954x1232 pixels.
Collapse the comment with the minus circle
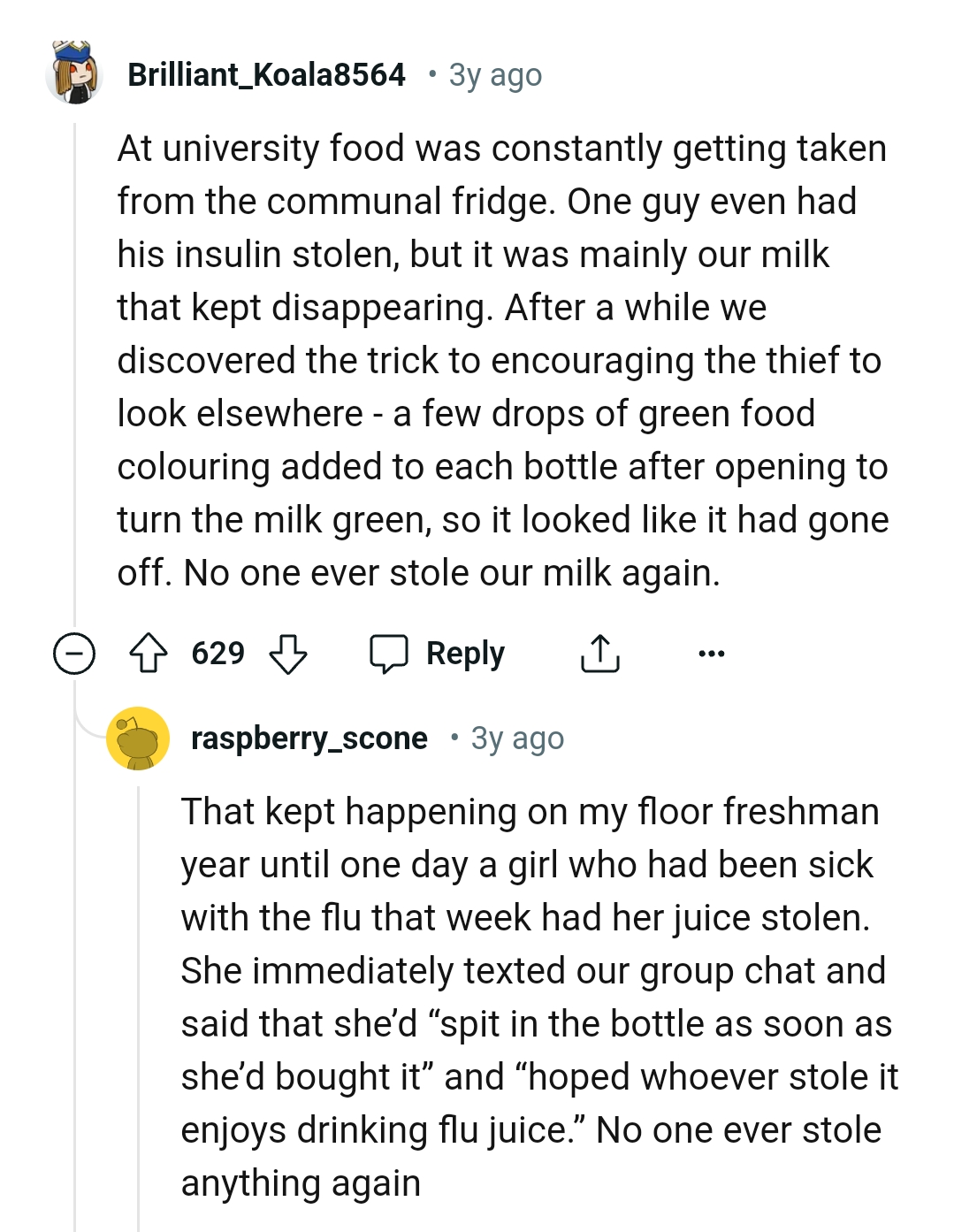pos(74,654)
